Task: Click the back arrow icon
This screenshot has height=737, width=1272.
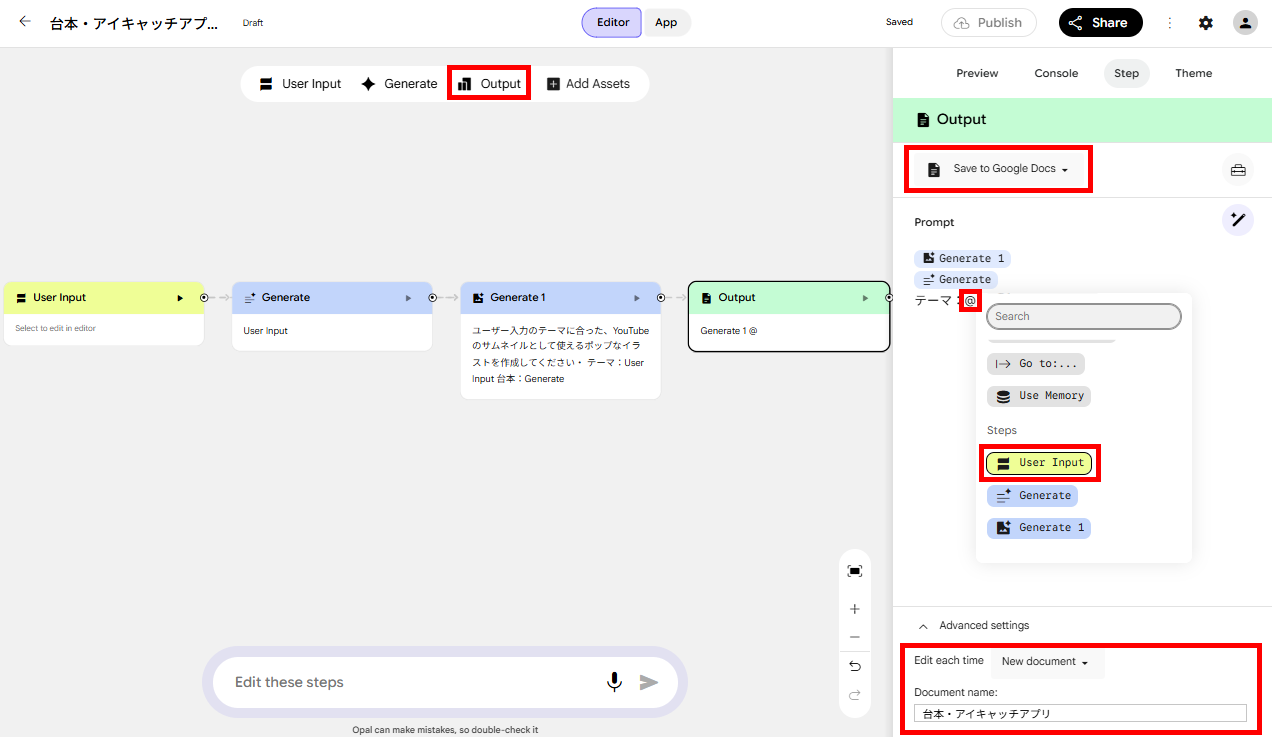Action: pos(25,22)
